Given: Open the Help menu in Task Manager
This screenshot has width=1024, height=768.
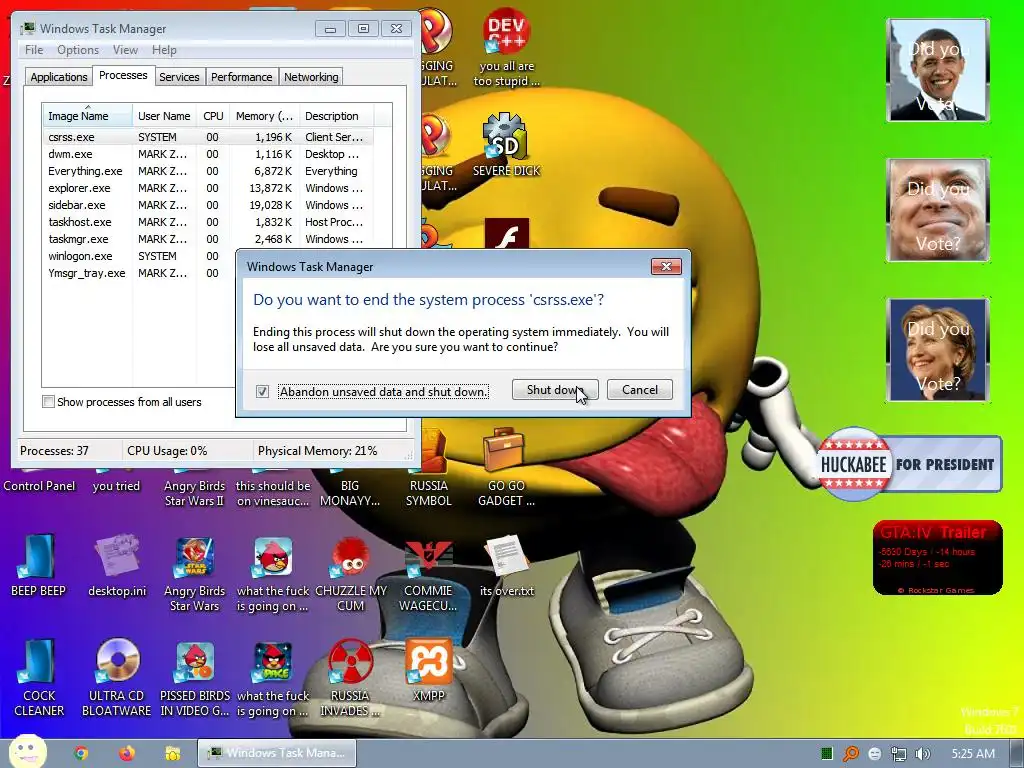Looking at the screenshot, I should click(164, 50).
